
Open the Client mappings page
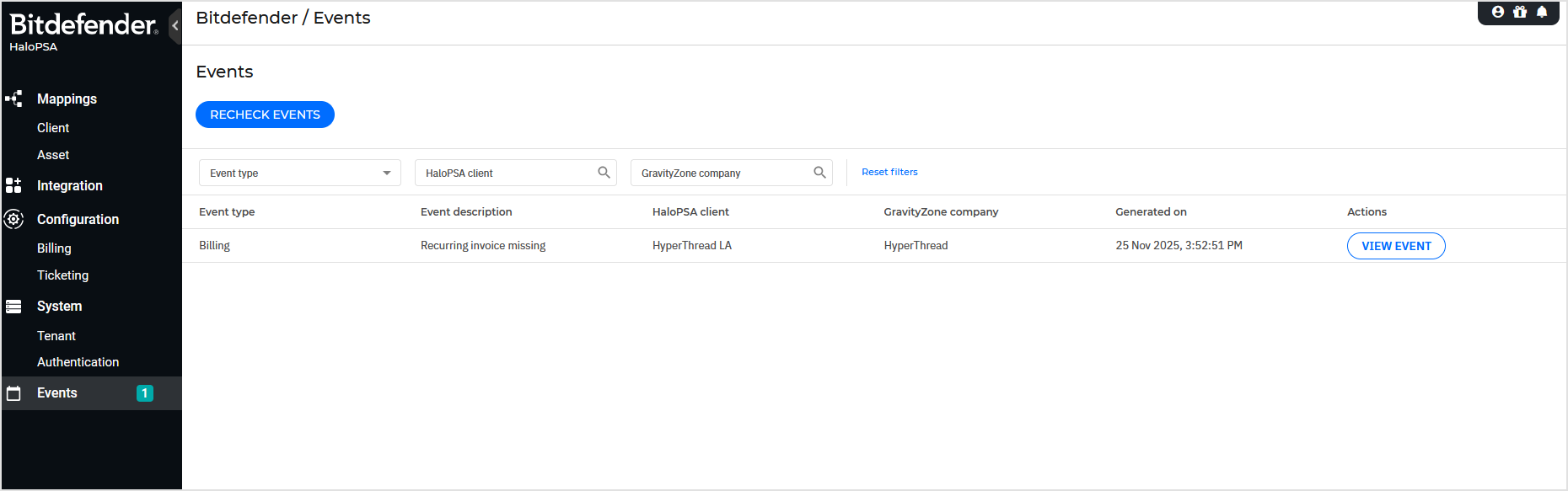[x=53, y=128]
